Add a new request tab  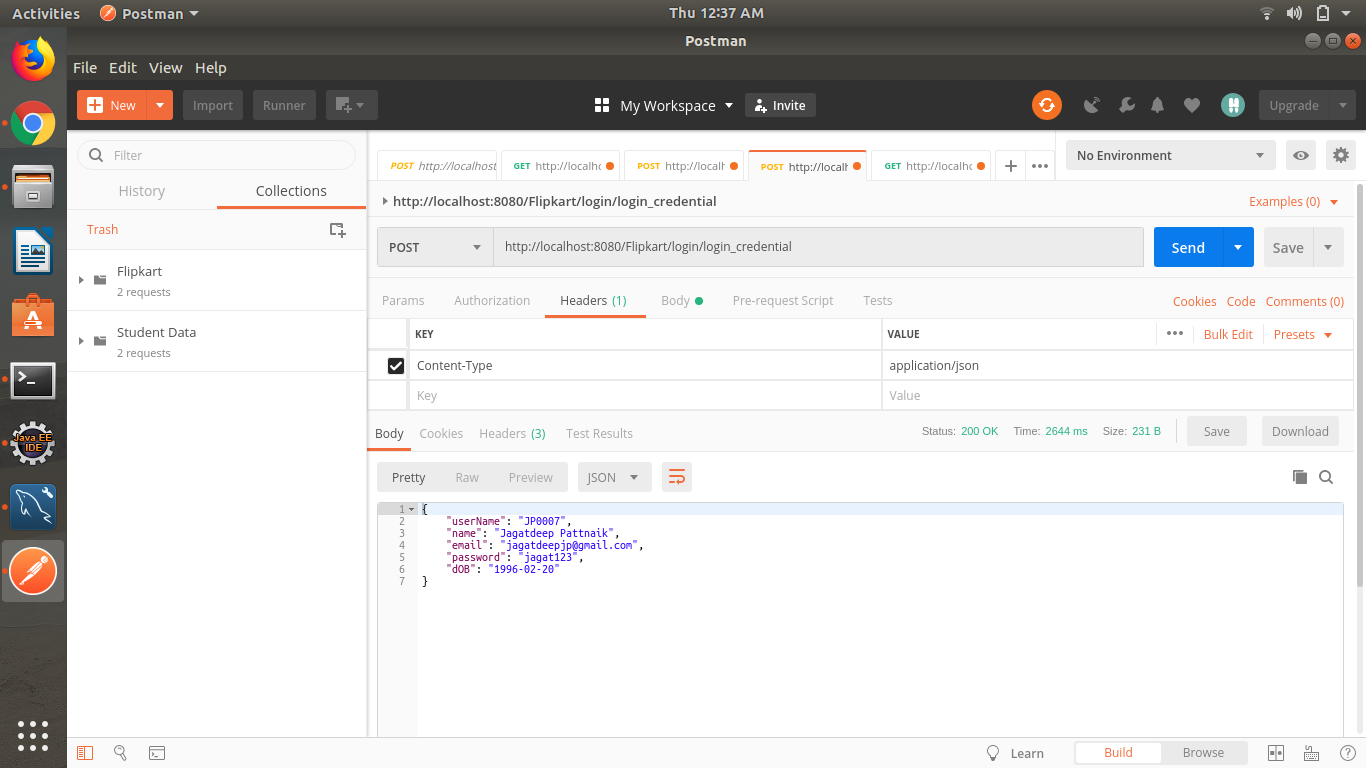[x=1011, y=166]
